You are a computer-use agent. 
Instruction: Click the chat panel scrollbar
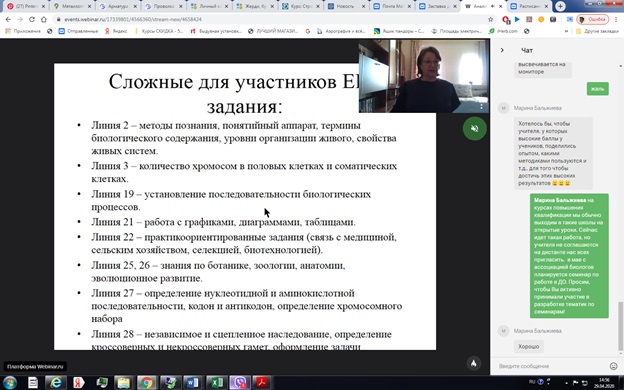coord(620,326)
